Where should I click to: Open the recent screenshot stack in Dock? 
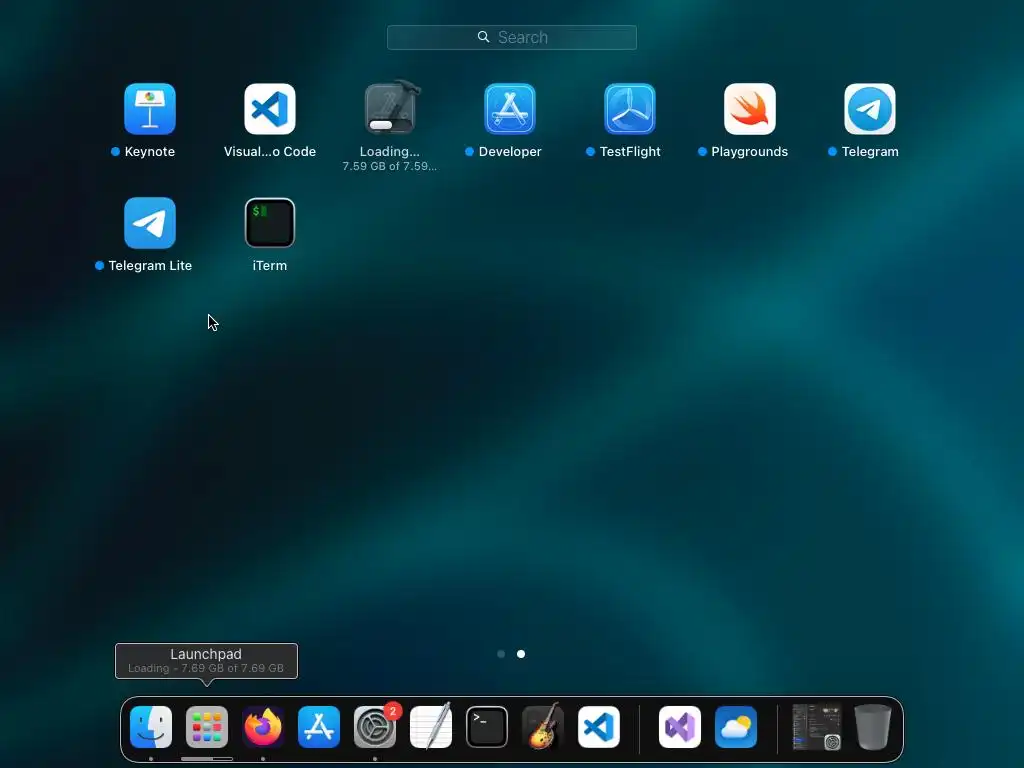pos(816,727)
